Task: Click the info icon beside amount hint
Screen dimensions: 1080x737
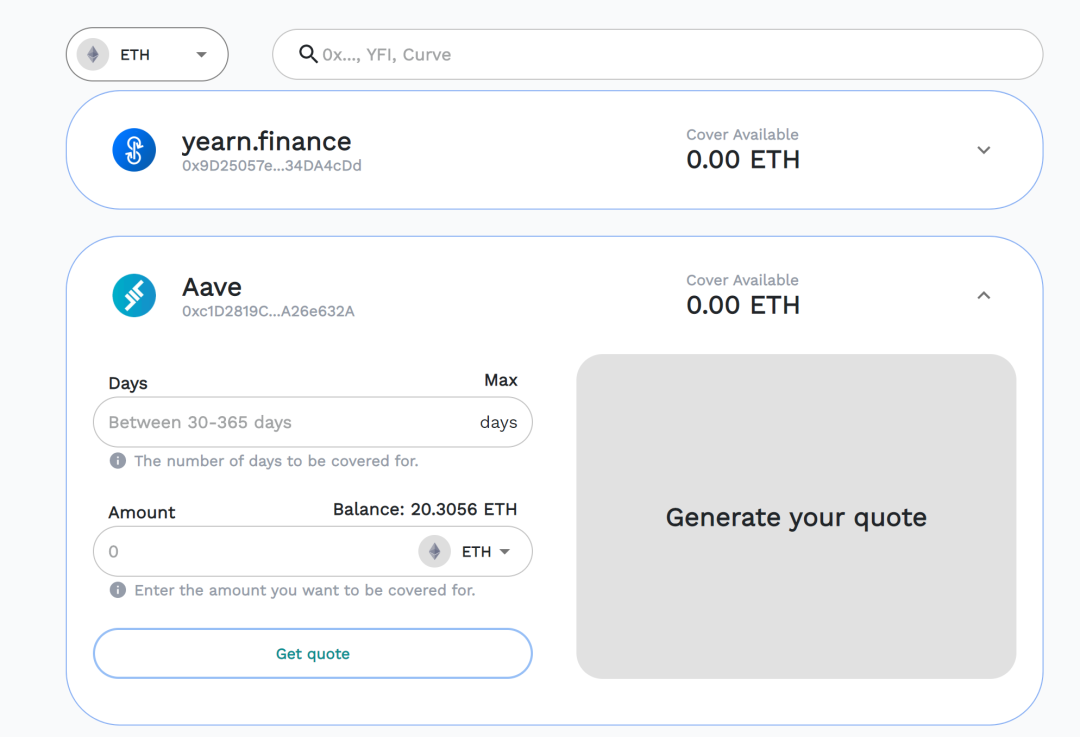Action: [x=118, y=590]
